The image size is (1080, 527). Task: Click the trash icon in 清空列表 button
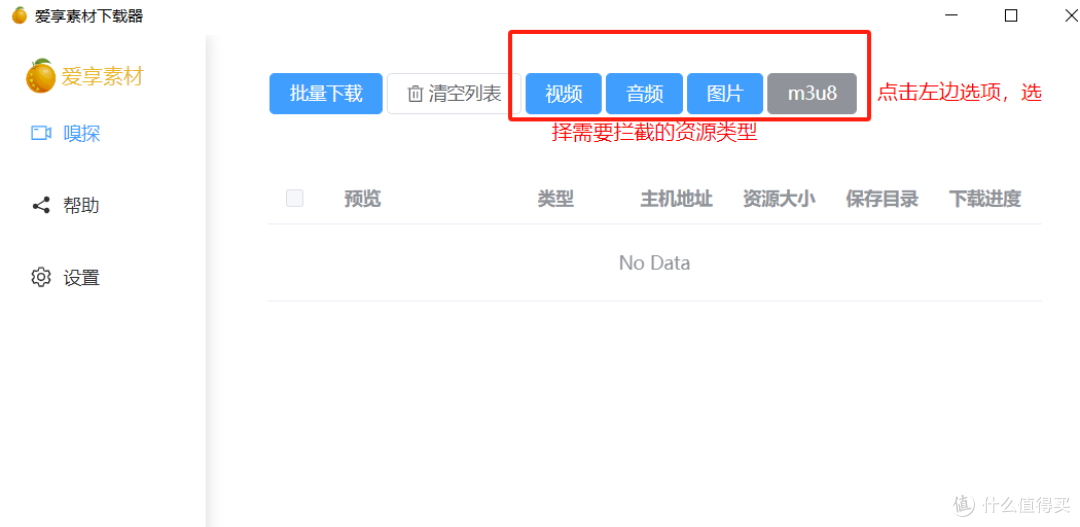coord(415,94)
